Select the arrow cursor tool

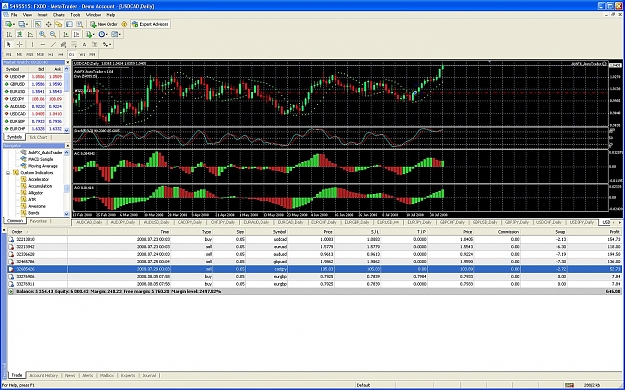click(x=9, y=44)
